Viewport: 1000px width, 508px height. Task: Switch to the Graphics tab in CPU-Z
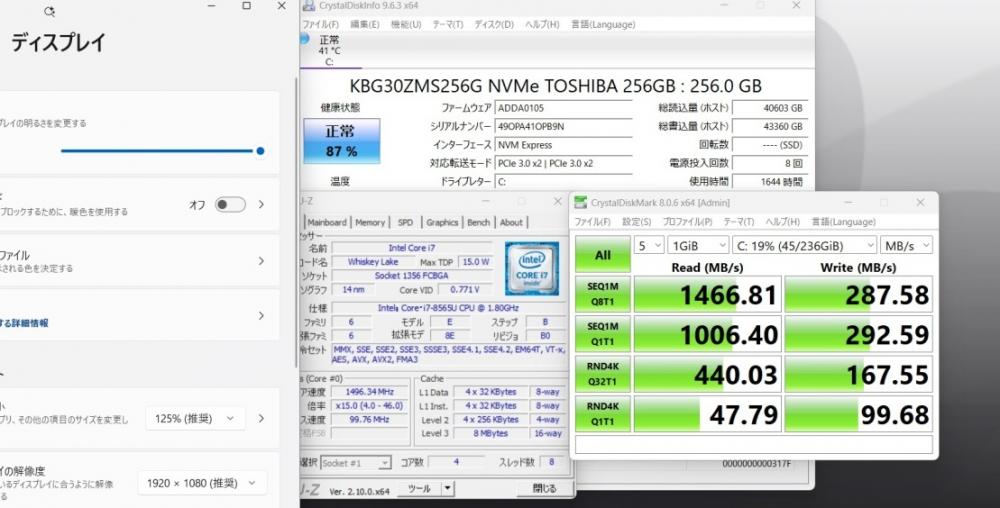[442, 222]
